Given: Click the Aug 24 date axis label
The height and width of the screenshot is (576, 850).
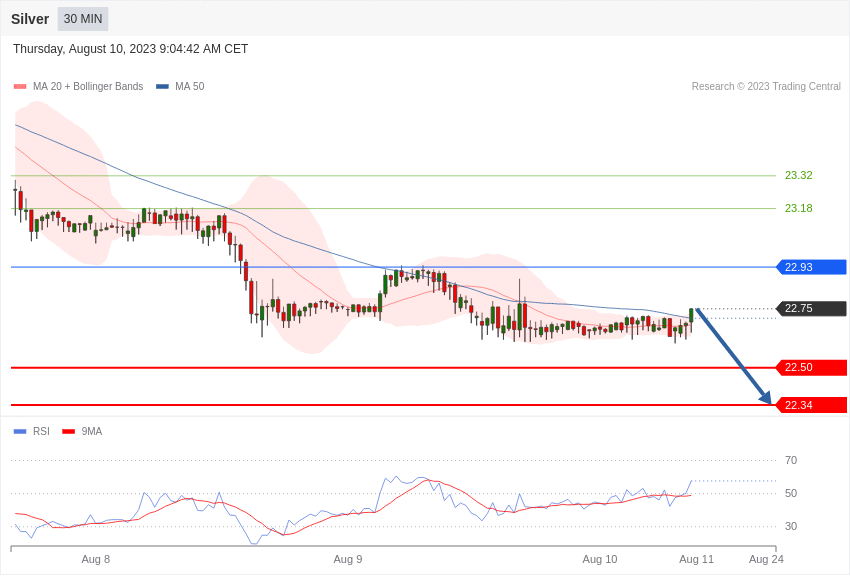Looking at the screenshot, I should click(766, 559).
